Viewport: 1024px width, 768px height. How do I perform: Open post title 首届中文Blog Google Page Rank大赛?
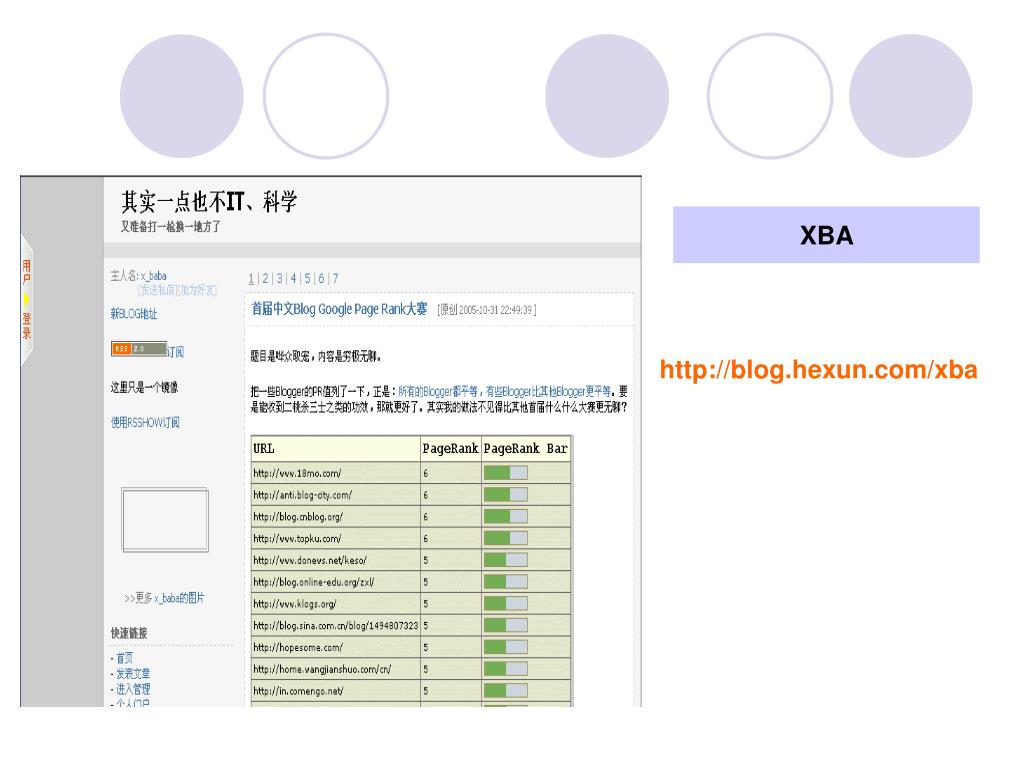tap(339, 309)
